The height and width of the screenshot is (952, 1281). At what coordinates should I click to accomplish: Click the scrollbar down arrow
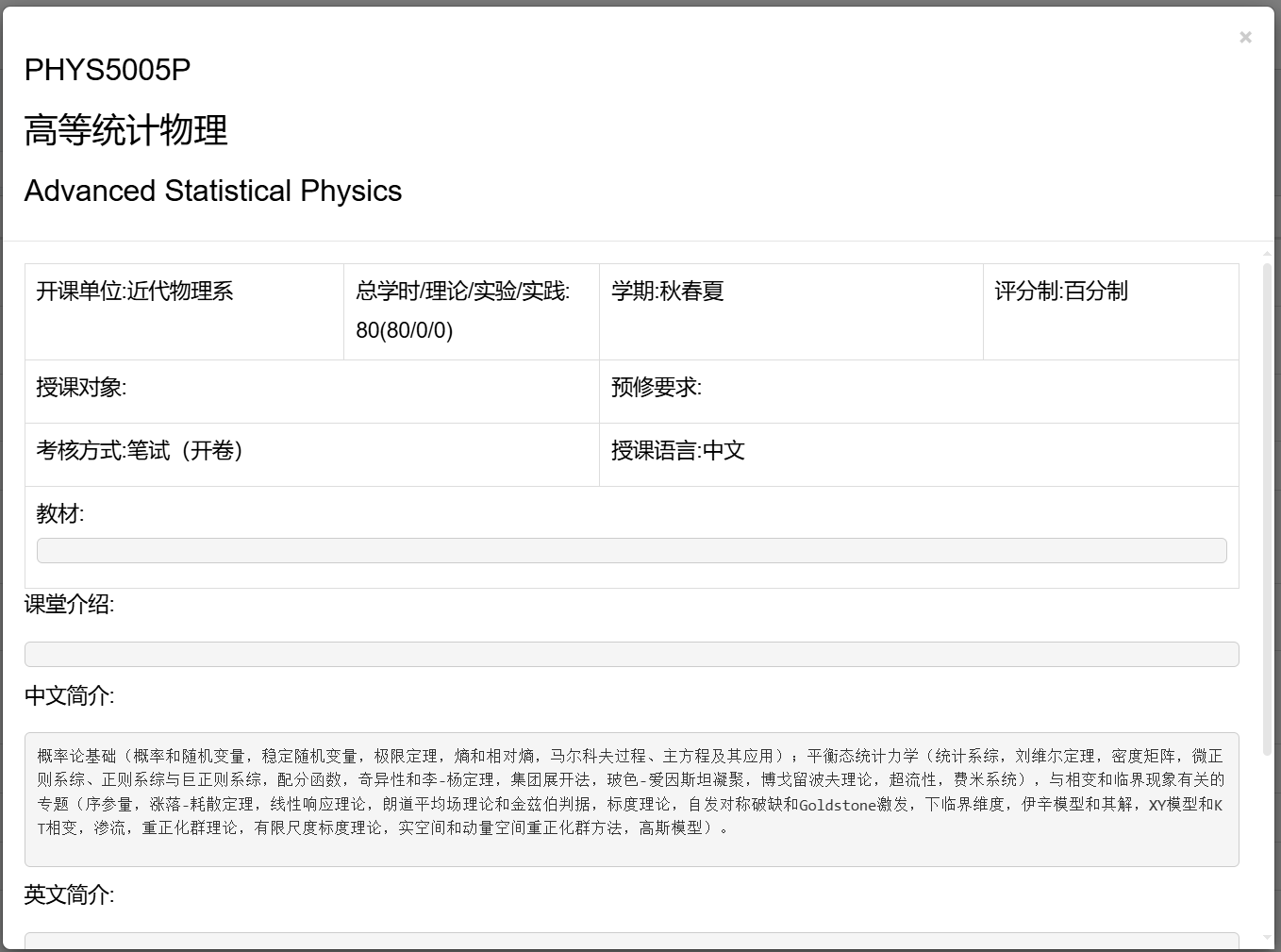click(1267, 938)
